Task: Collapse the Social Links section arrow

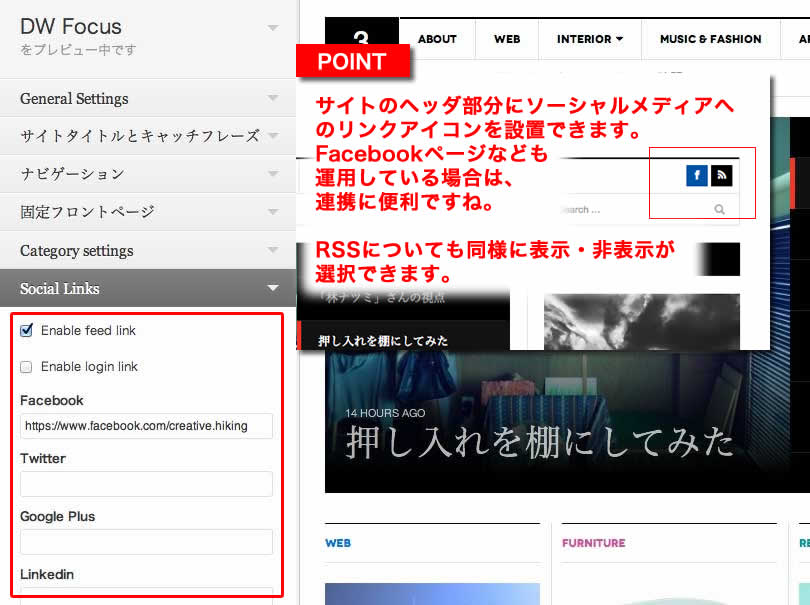Action: [x=273, y=288]
